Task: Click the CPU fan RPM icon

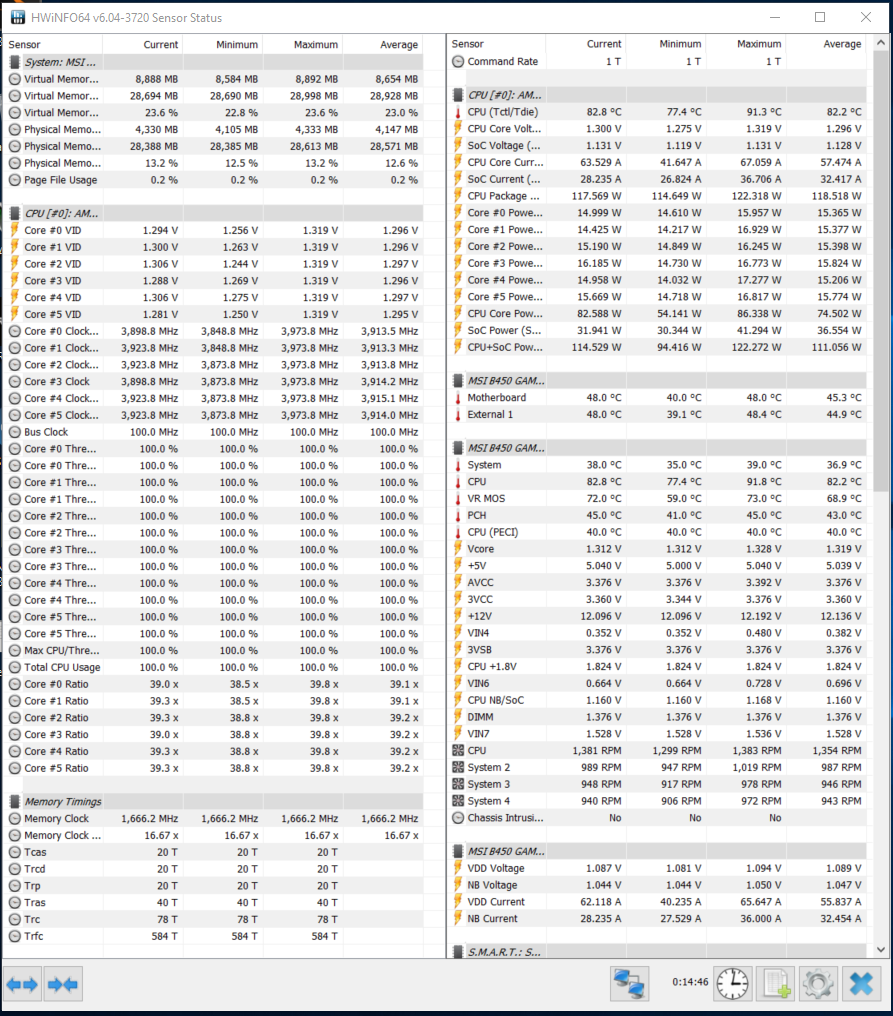Action: 458,750
